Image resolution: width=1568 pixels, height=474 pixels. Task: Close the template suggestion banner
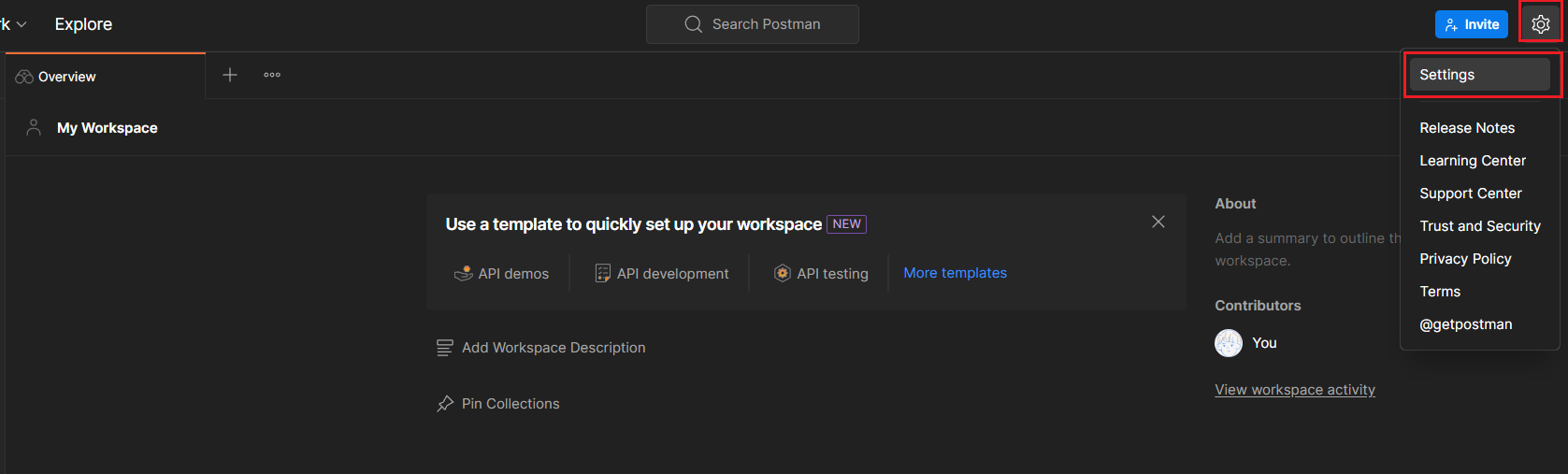point(1158,222)
